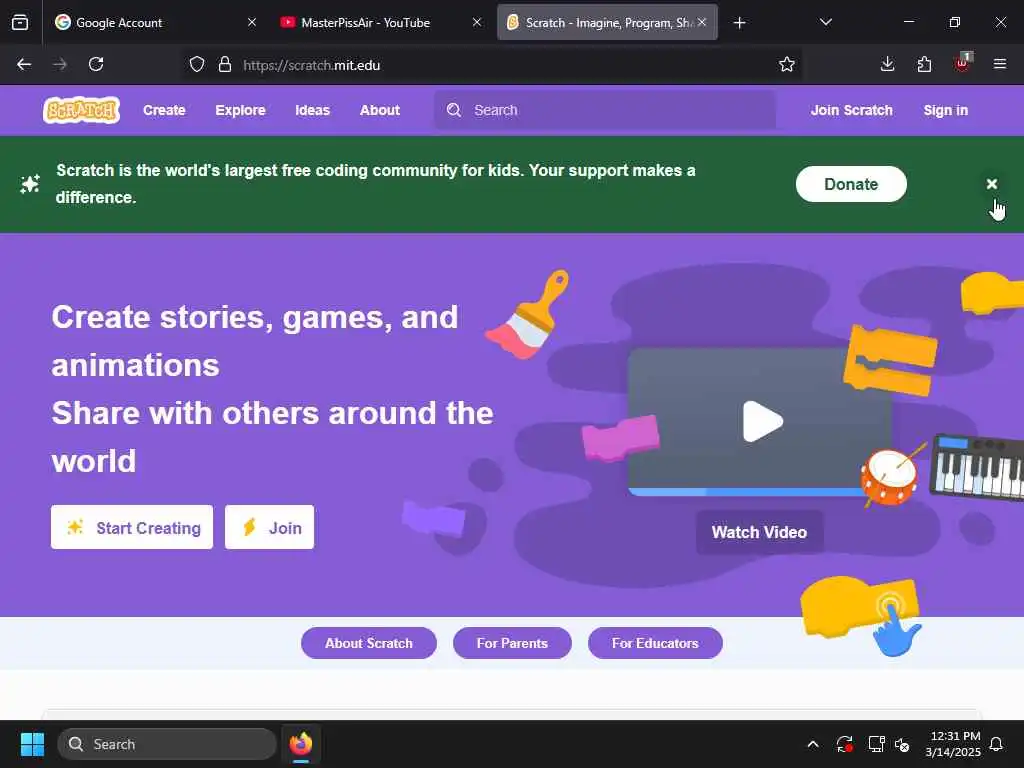Click the browser forward arrow
1024x768 pixels.
click(x=60, y=64)
